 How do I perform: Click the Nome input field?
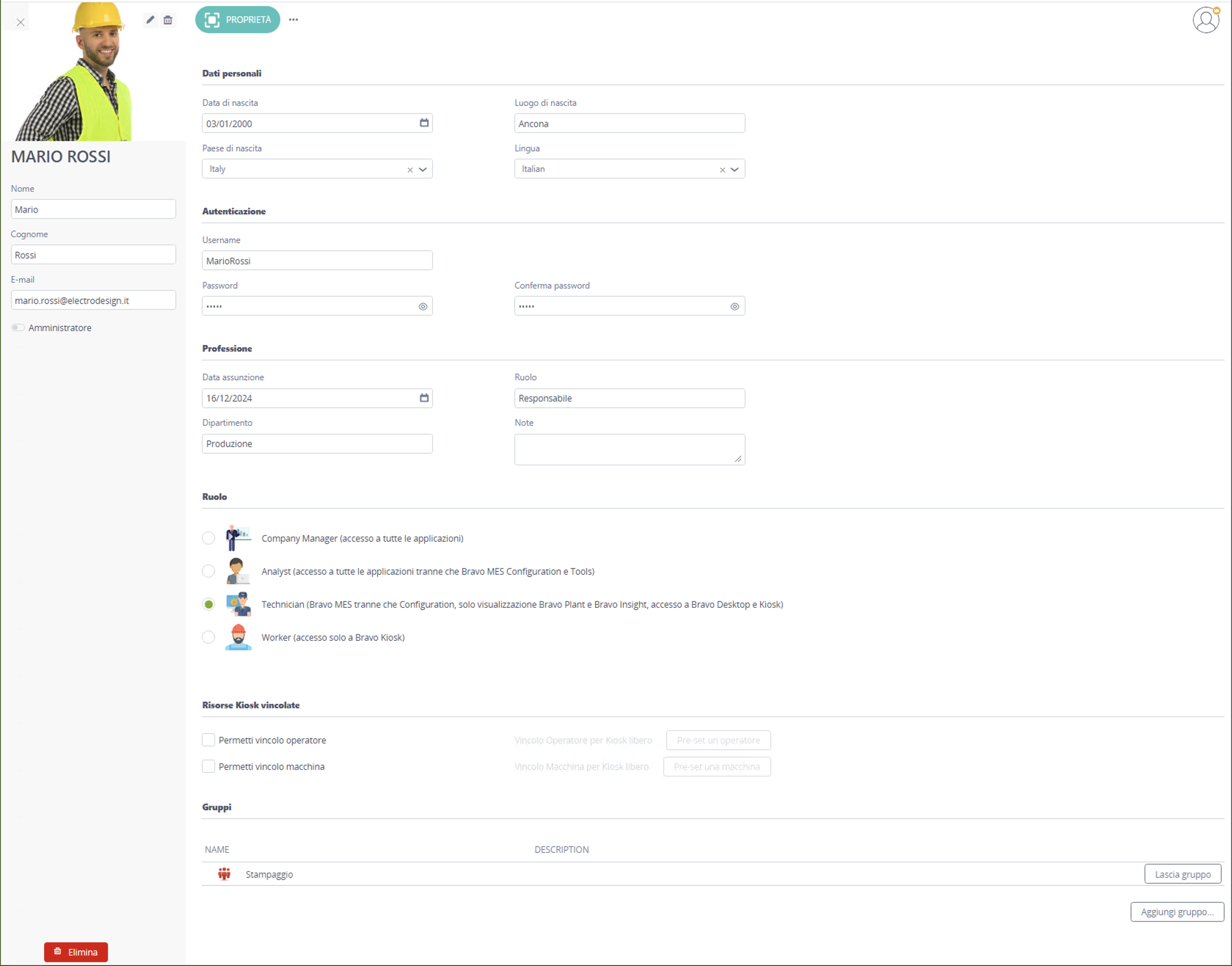pyautogui.click(x=93, y=209)
